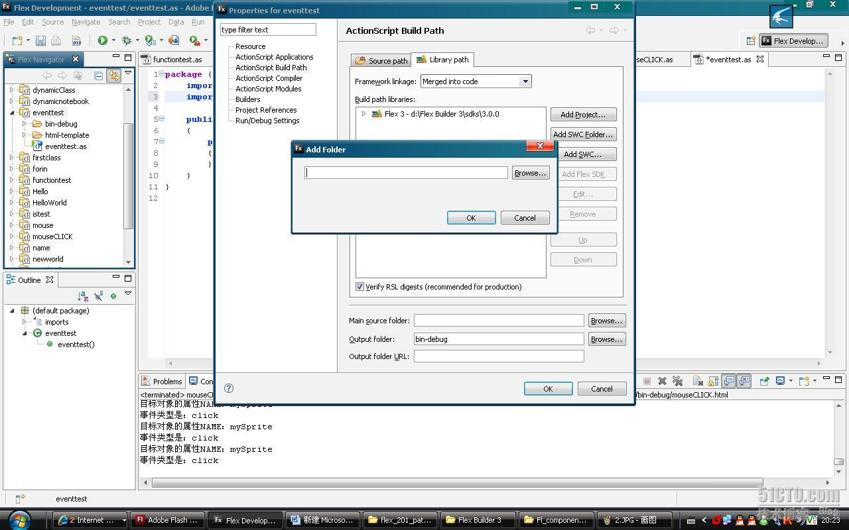
Task: Click the green Run toolbar icon
Action: click(x=102, y=40)
